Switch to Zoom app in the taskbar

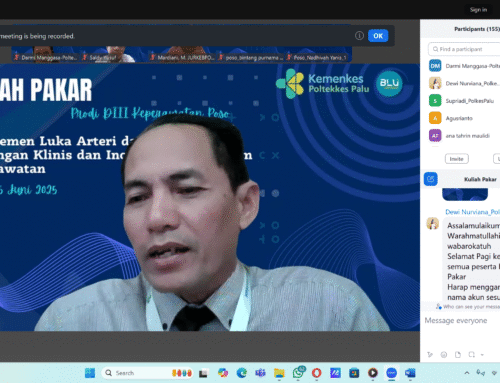(391, 373)
